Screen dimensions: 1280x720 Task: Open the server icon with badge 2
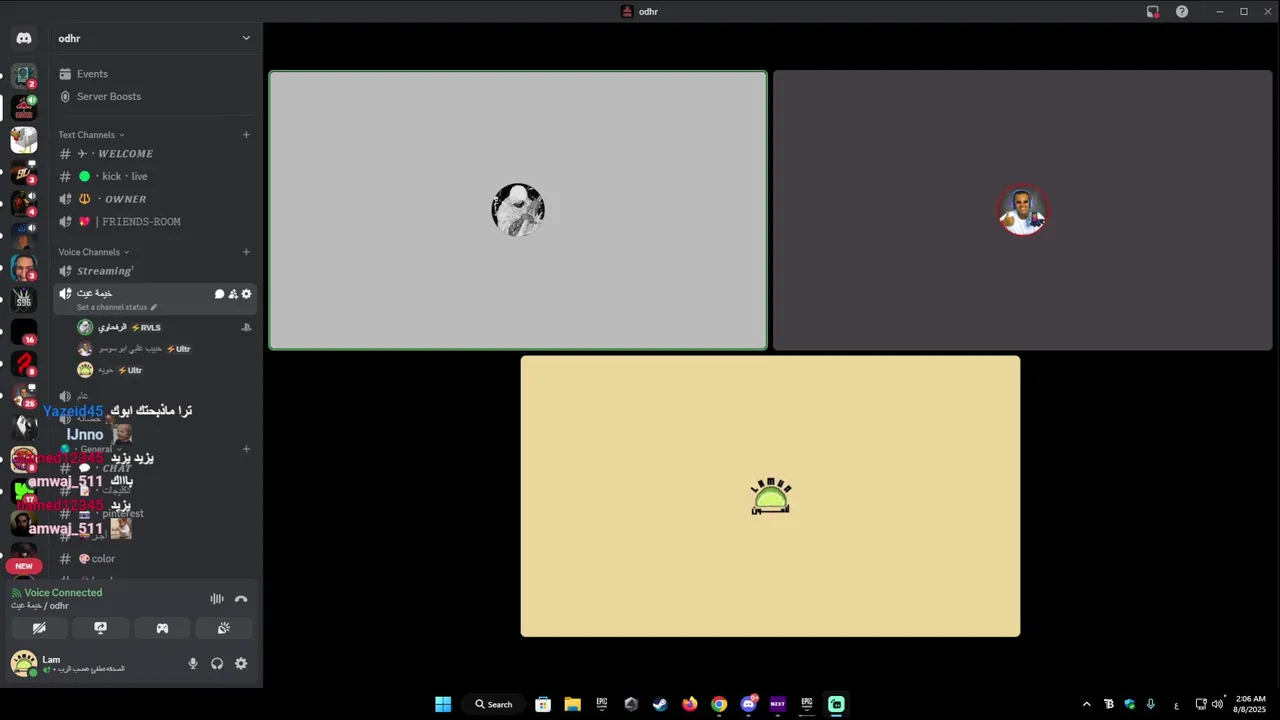coord(24,75)
